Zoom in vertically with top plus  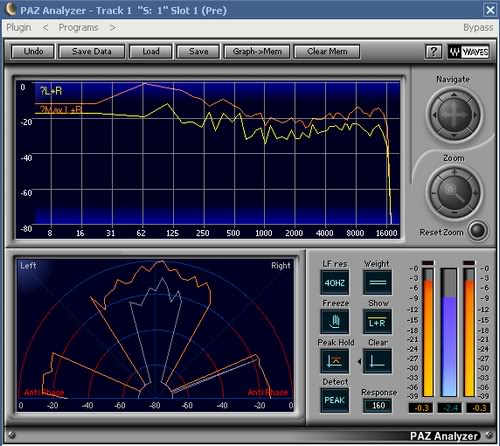(x=454, y=173)
